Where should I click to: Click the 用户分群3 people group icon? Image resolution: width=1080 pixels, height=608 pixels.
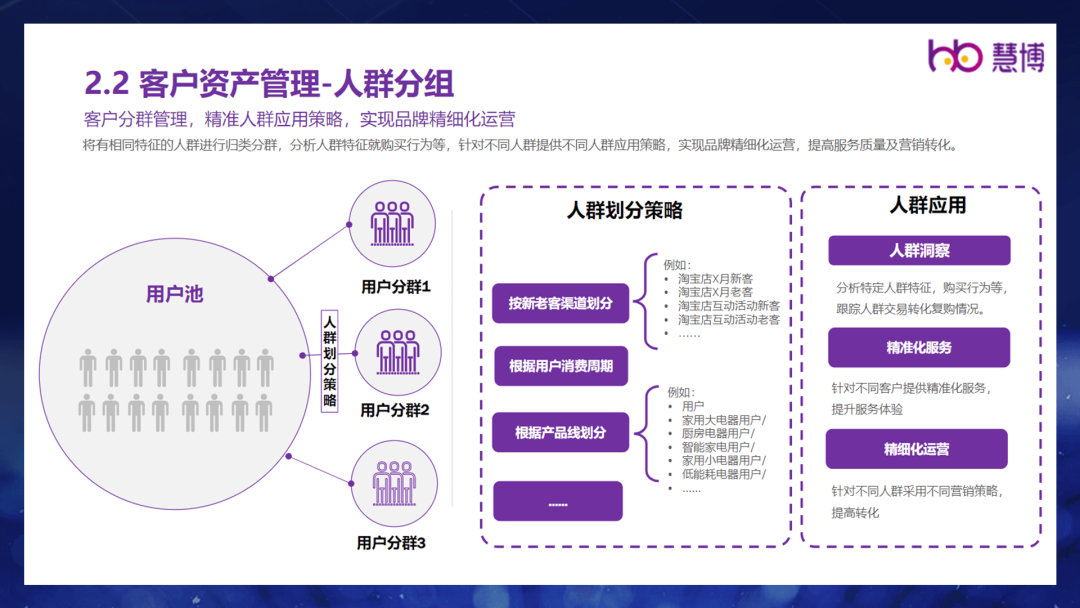[x=394, y=483]
